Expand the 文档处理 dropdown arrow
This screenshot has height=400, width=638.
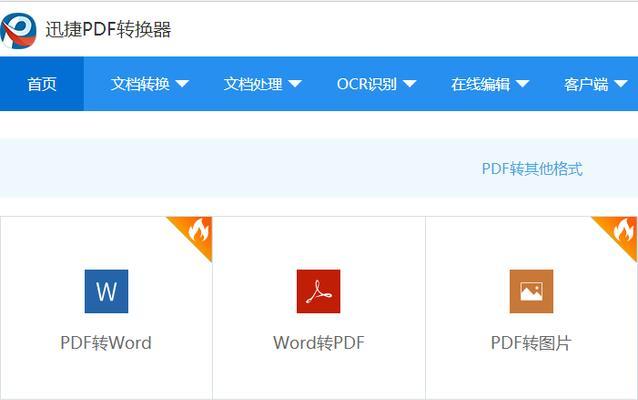tap(295, 84)
